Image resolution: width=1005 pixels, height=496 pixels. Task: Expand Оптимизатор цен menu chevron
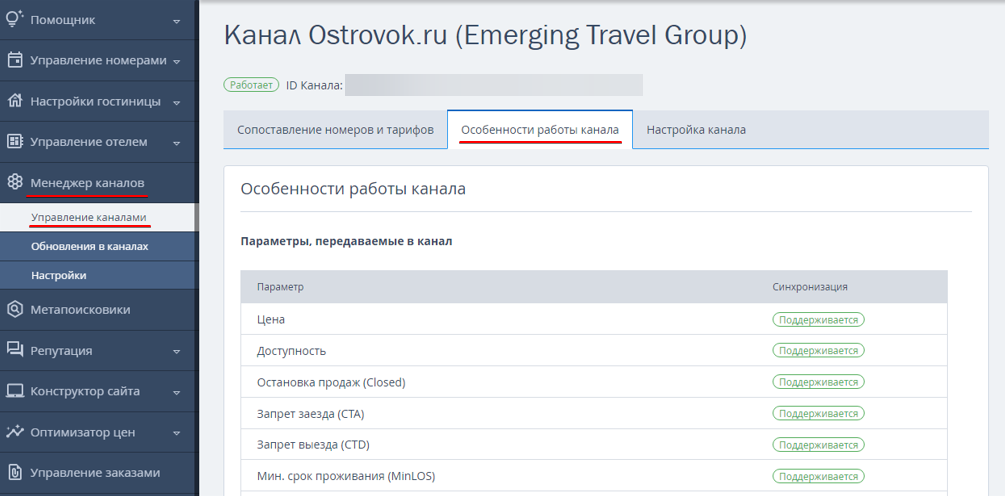coord(177,433)
